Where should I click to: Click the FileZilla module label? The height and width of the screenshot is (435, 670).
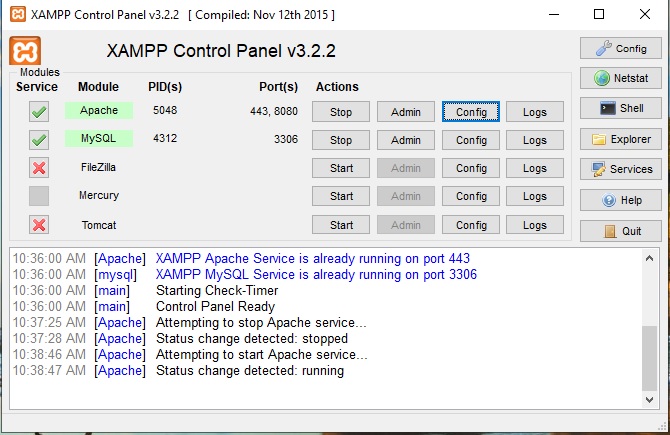(98, 167)
